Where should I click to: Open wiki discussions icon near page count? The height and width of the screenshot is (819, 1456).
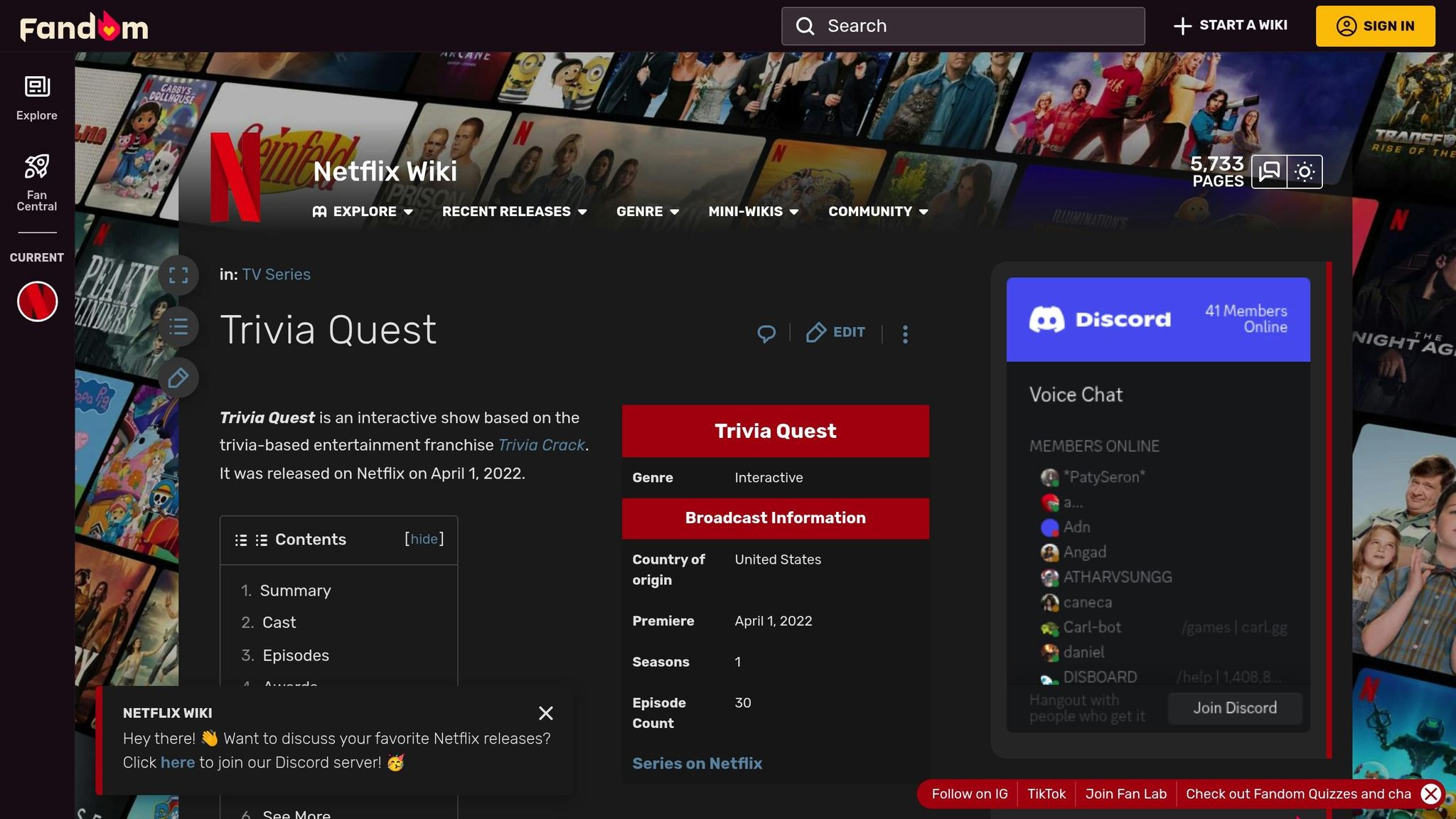(1269, 171)
